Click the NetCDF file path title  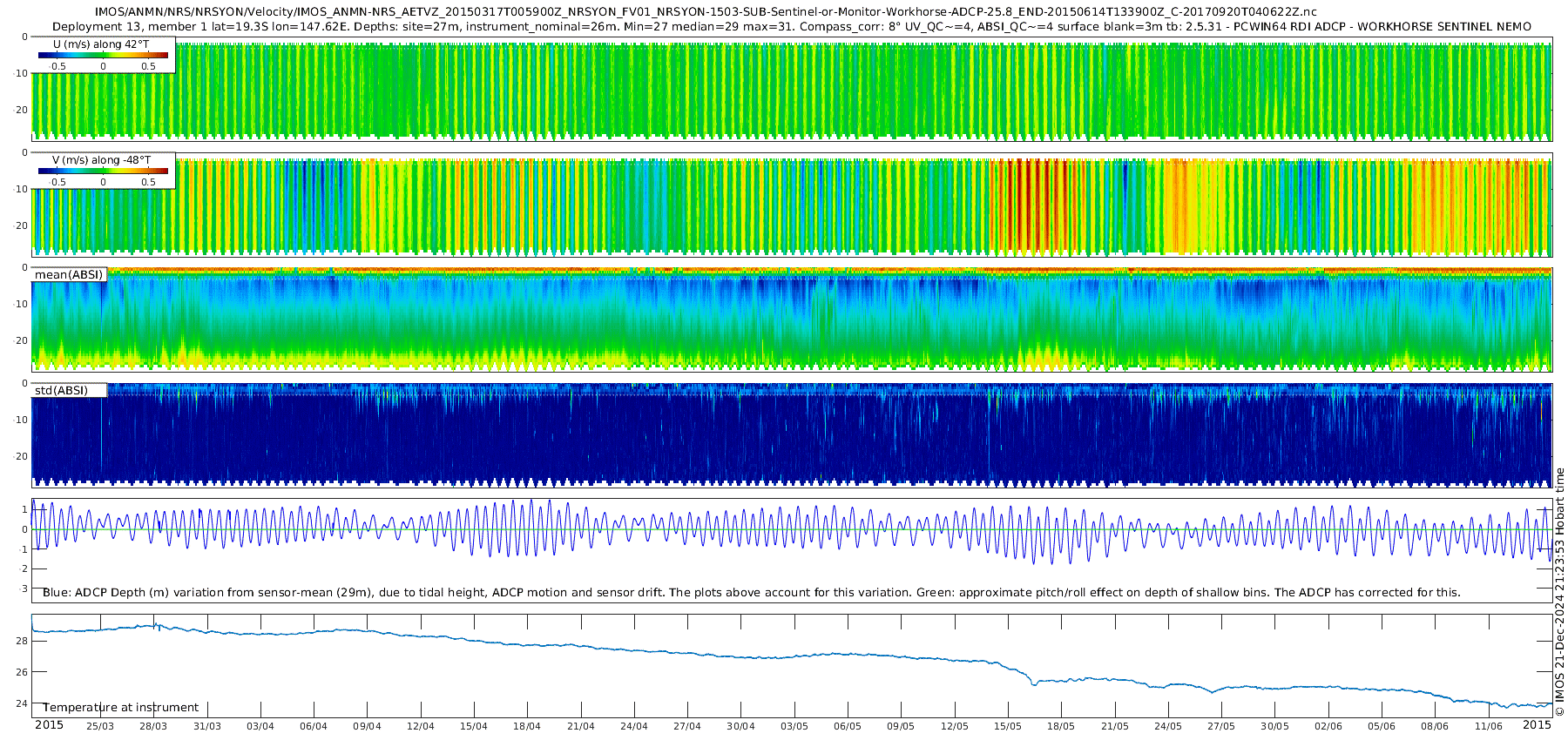click(705, 12)
